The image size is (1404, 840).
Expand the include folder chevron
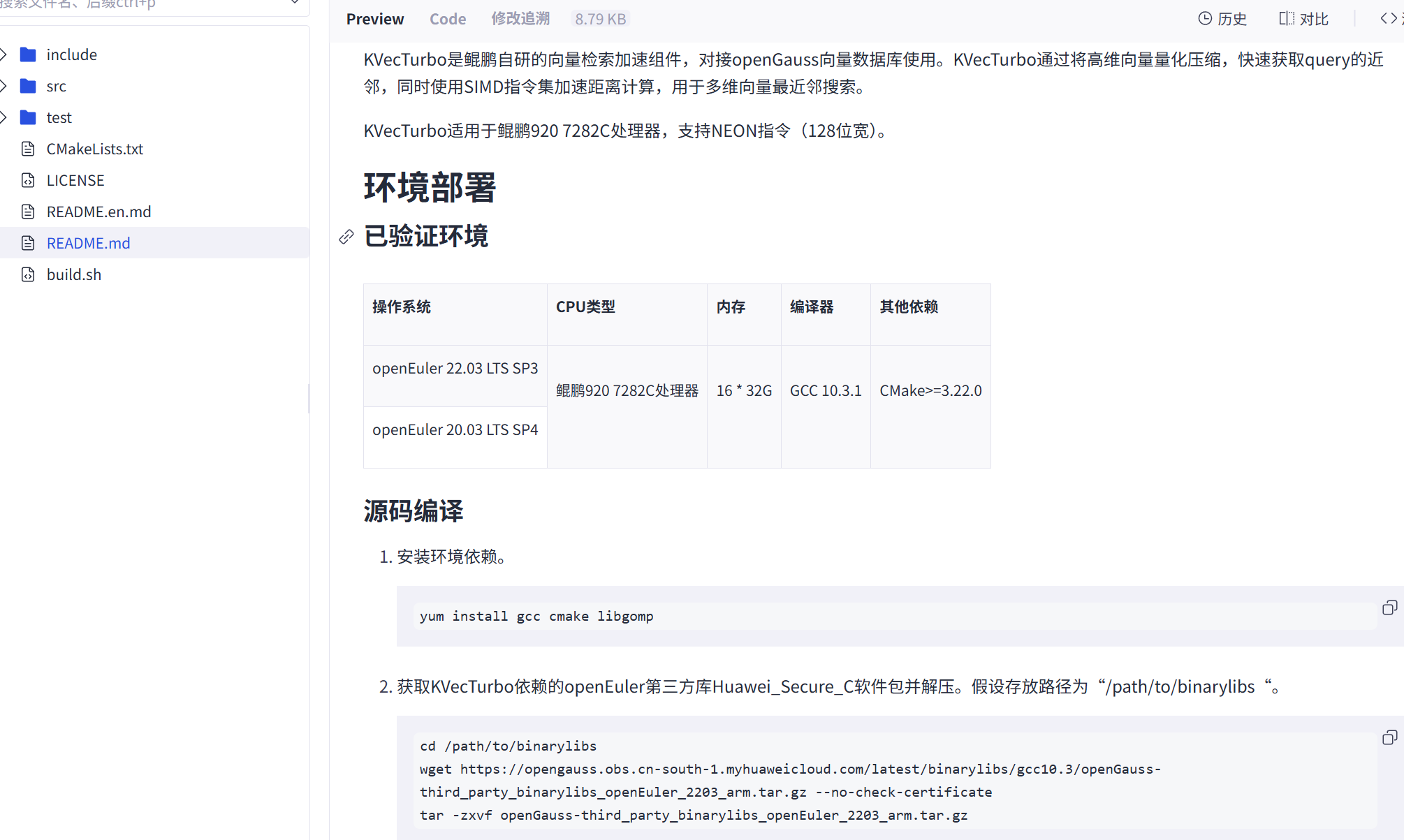(4, 54)
